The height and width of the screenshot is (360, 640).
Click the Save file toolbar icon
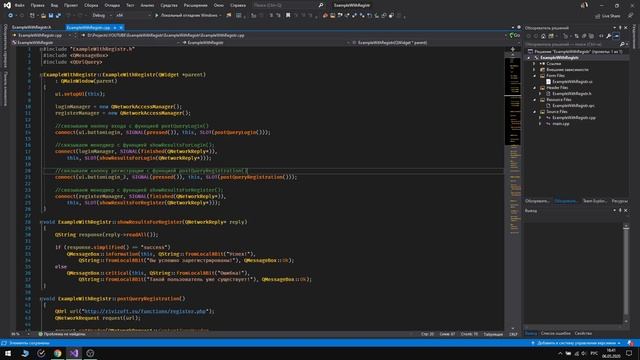click(x=51, y=16)
